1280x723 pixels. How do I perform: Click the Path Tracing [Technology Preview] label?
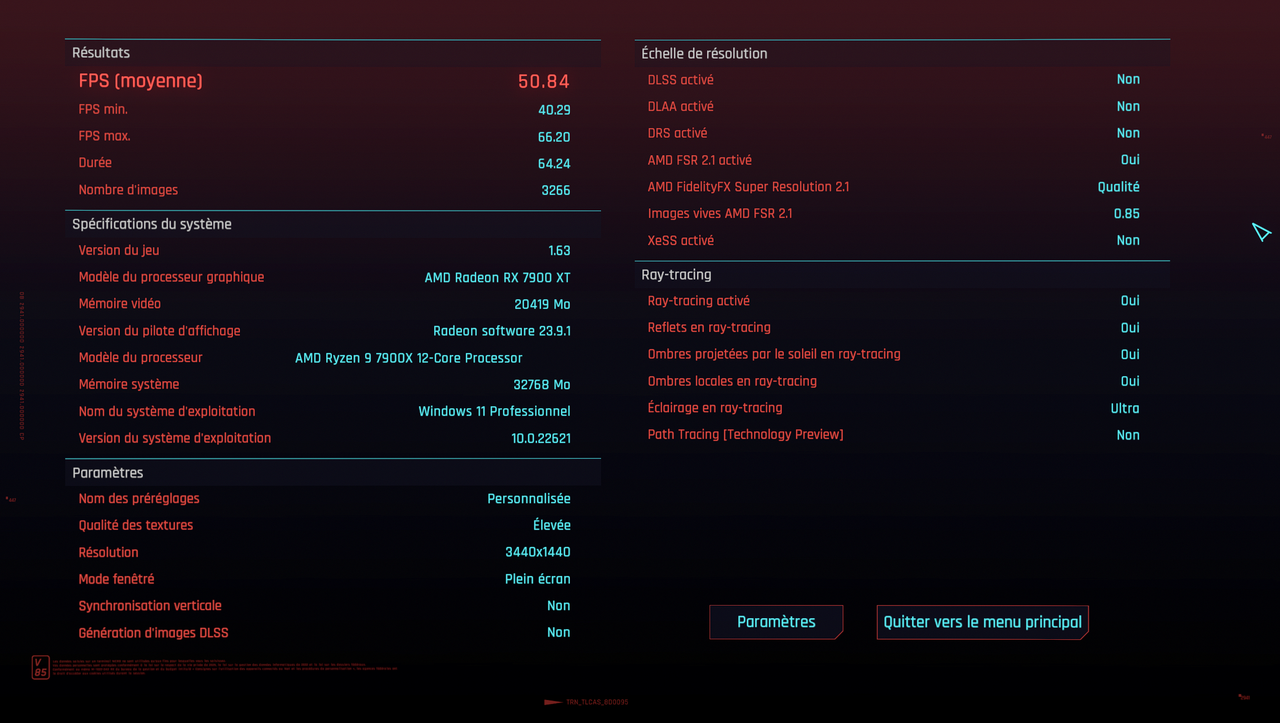point(746,435)
